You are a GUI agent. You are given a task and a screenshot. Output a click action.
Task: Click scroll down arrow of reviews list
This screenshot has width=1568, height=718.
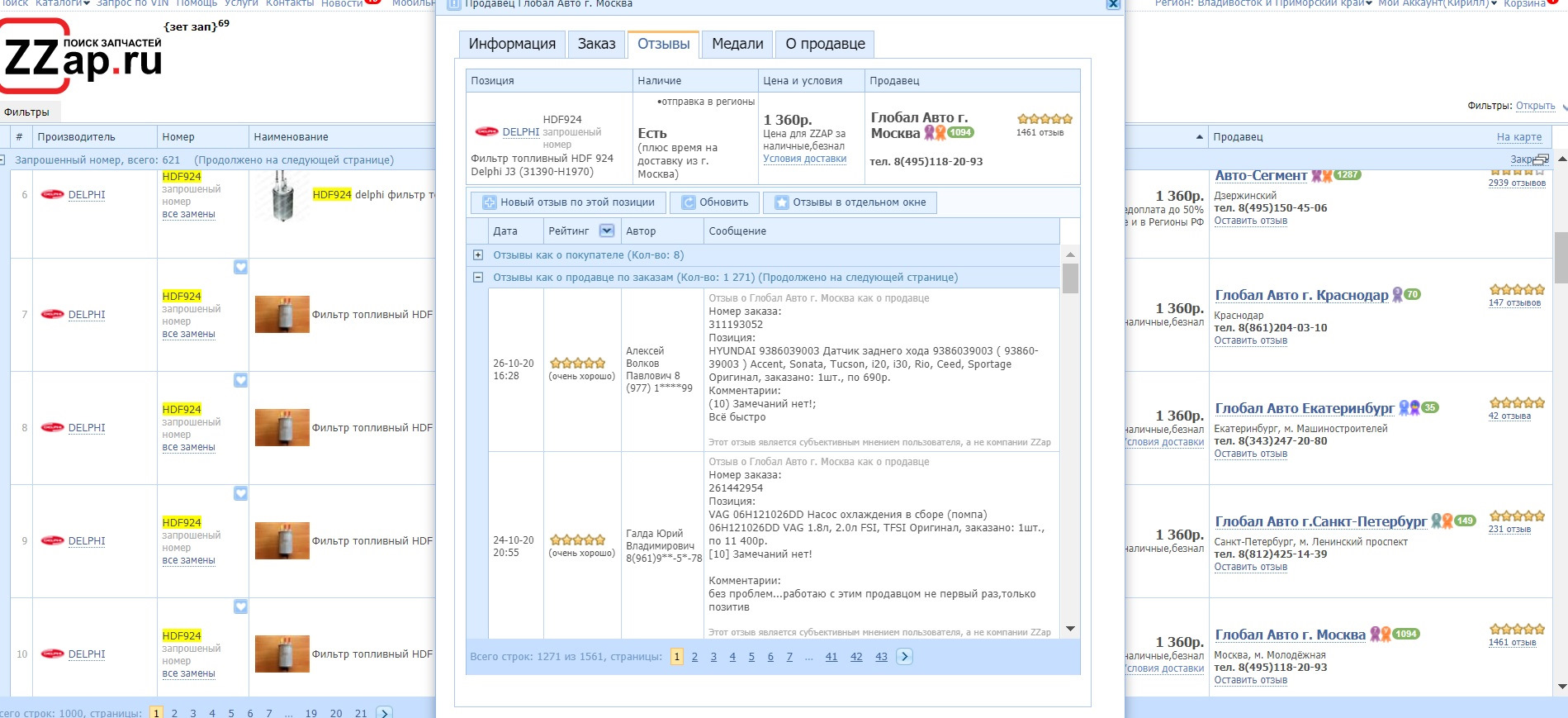click(x=1070, y=629)
